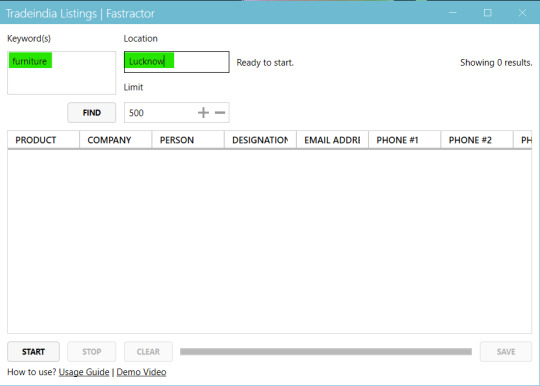Sort by the PHONE #2 column header
The width and height of the screenshot is (540, 386).
click(x=477, y=140)
